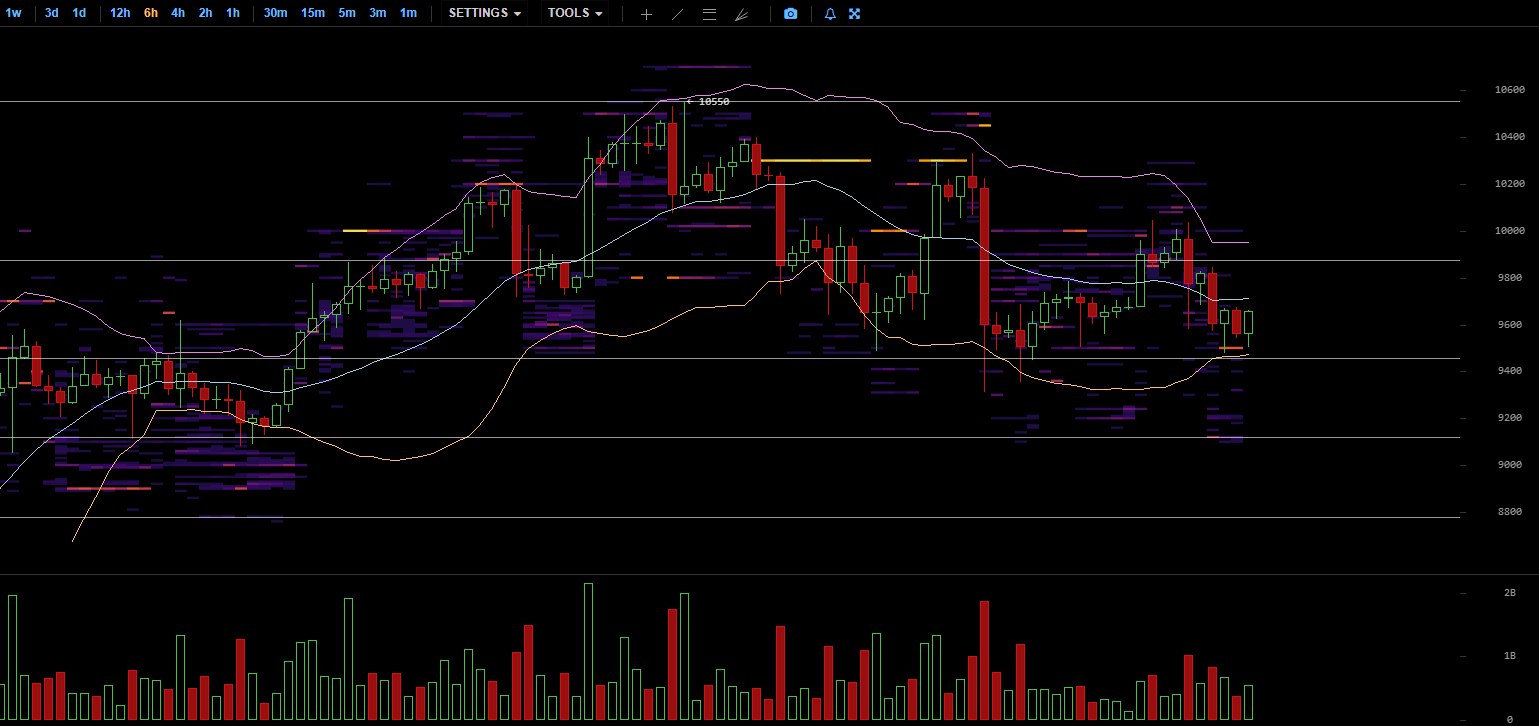Open alerts via the bell icon

pyautogui.click(x=830, y=14)
